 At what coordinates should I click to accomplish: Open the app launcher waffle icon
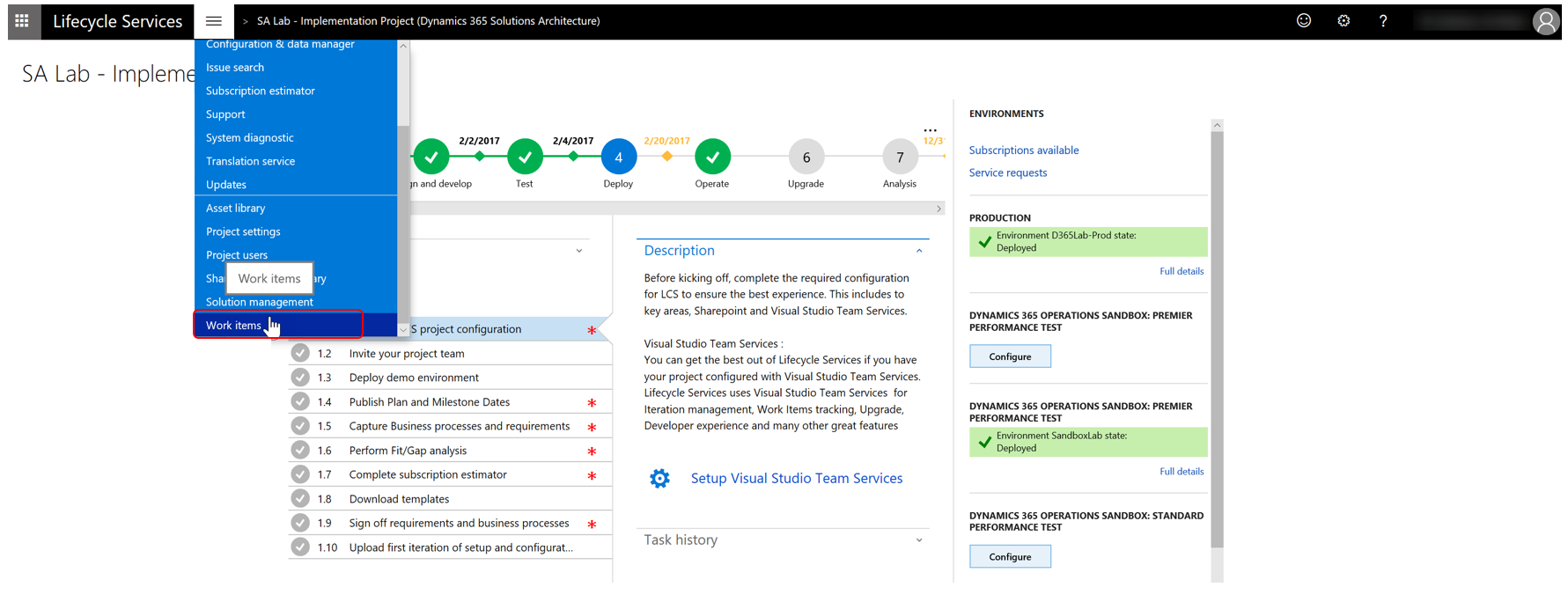click(22, 21)
